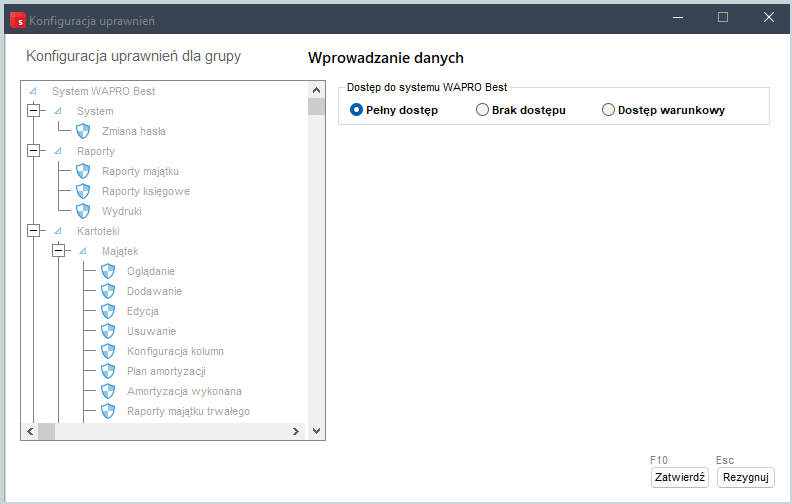Click tree horizontal scroll left arrow

(x=30, y=431)
